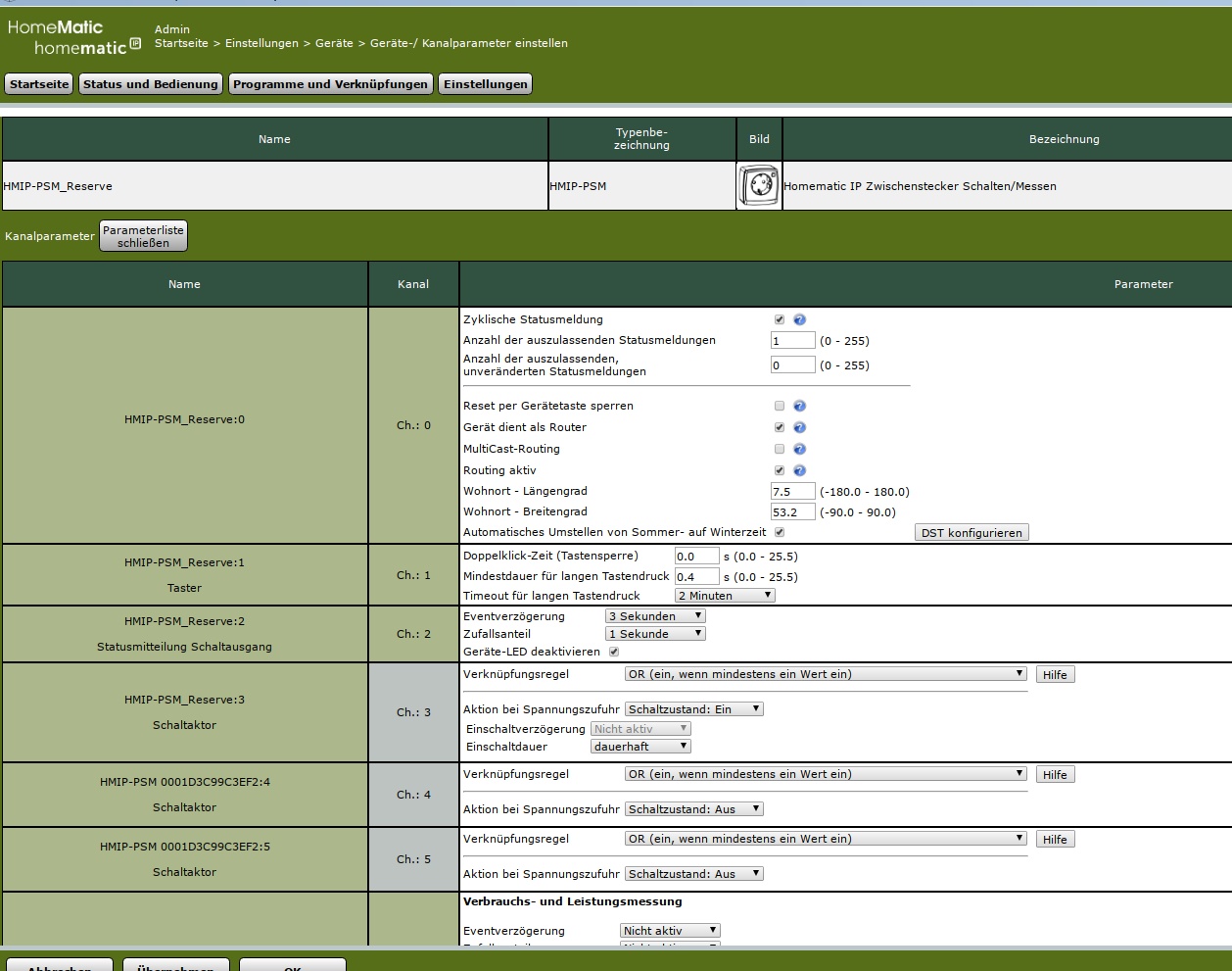This screenshot has width=1232, height=971.
Task: Click the DST konfigurieren button
Action: pos(971,533)
